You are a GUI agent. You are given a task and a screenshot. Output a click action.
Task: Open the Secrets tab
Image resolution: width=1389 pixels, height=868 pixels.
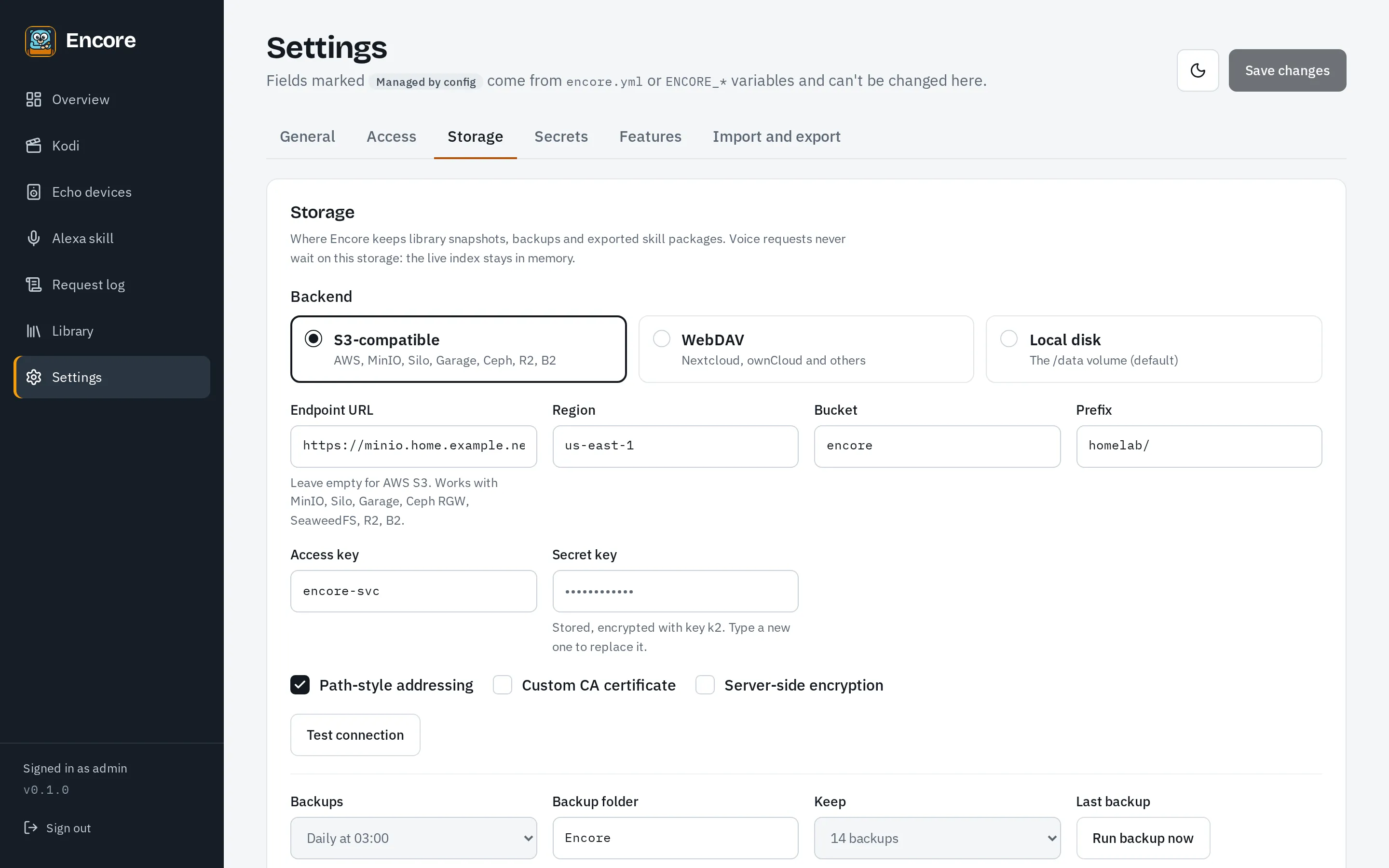[x=561, y=136]
